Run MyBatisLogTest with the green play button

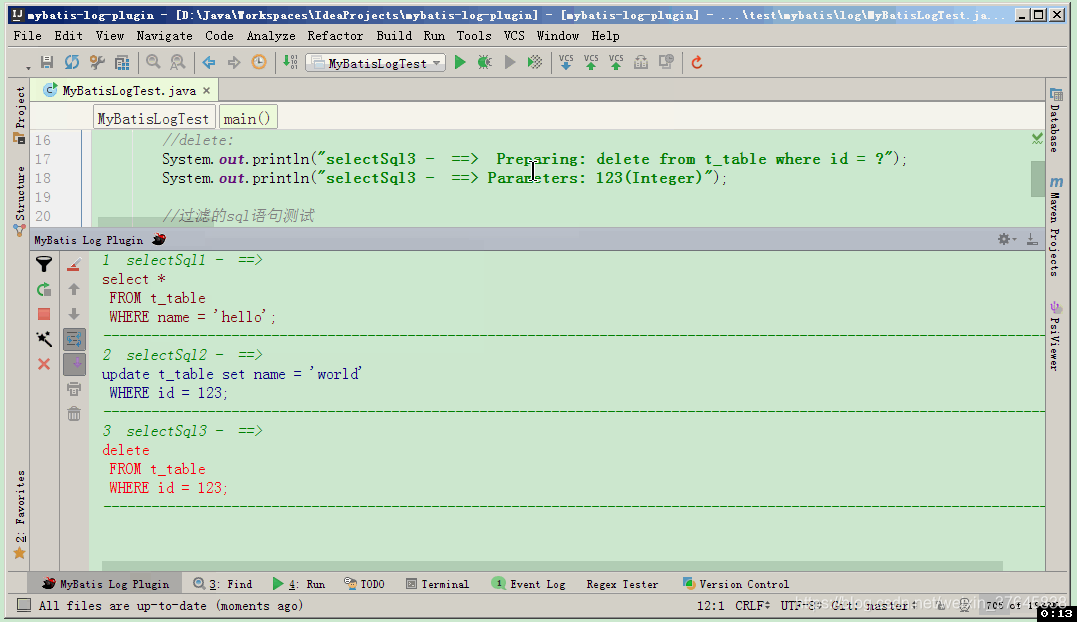[460, 62]
